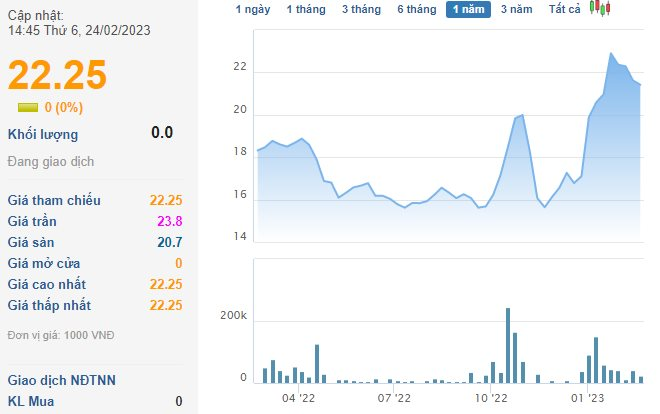Viewport: 660px width, 414px height.
Task: Select the 3 năm time range
Action: 516,9
